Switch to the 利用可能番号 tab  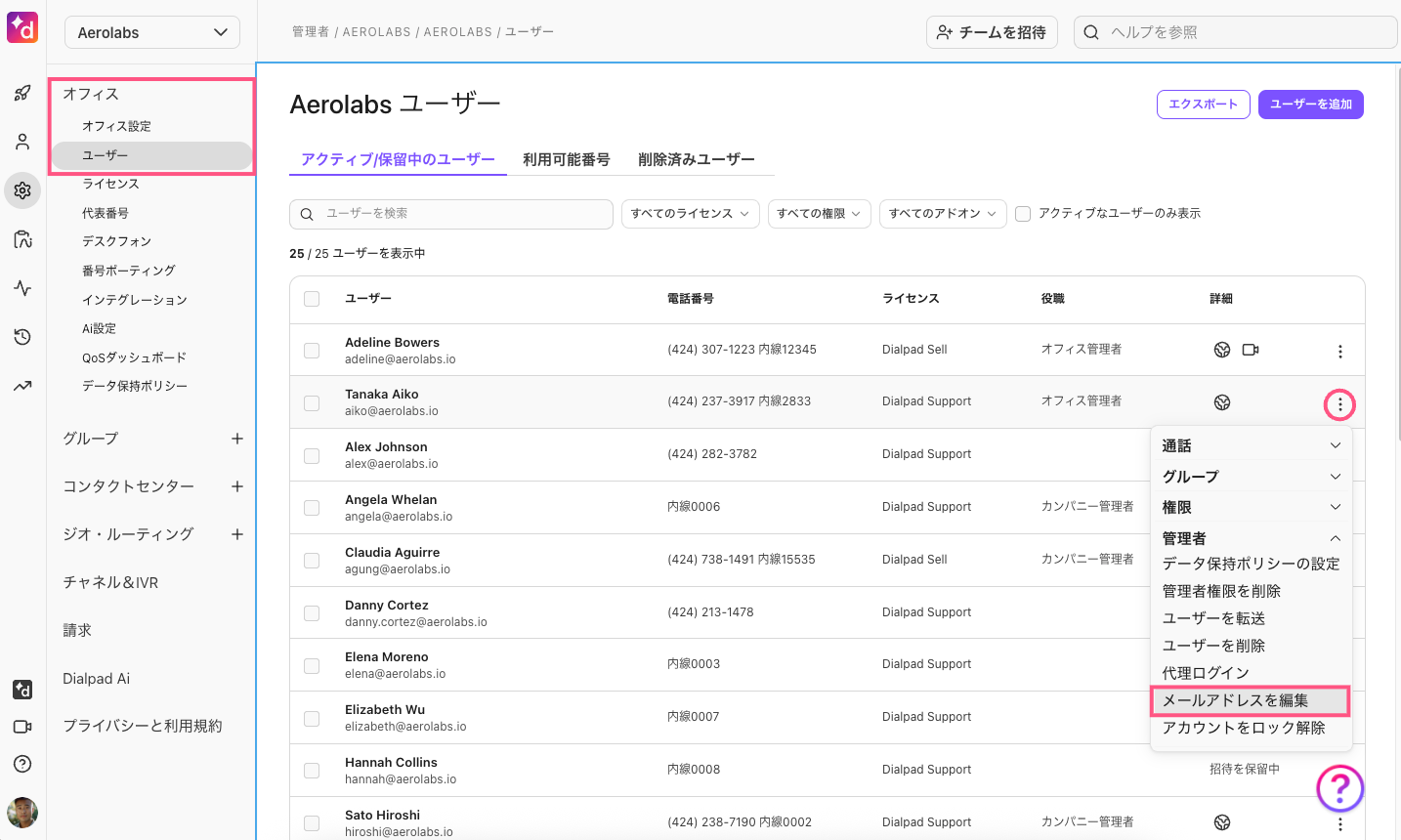pyautogui.click(x=567, y=159)
